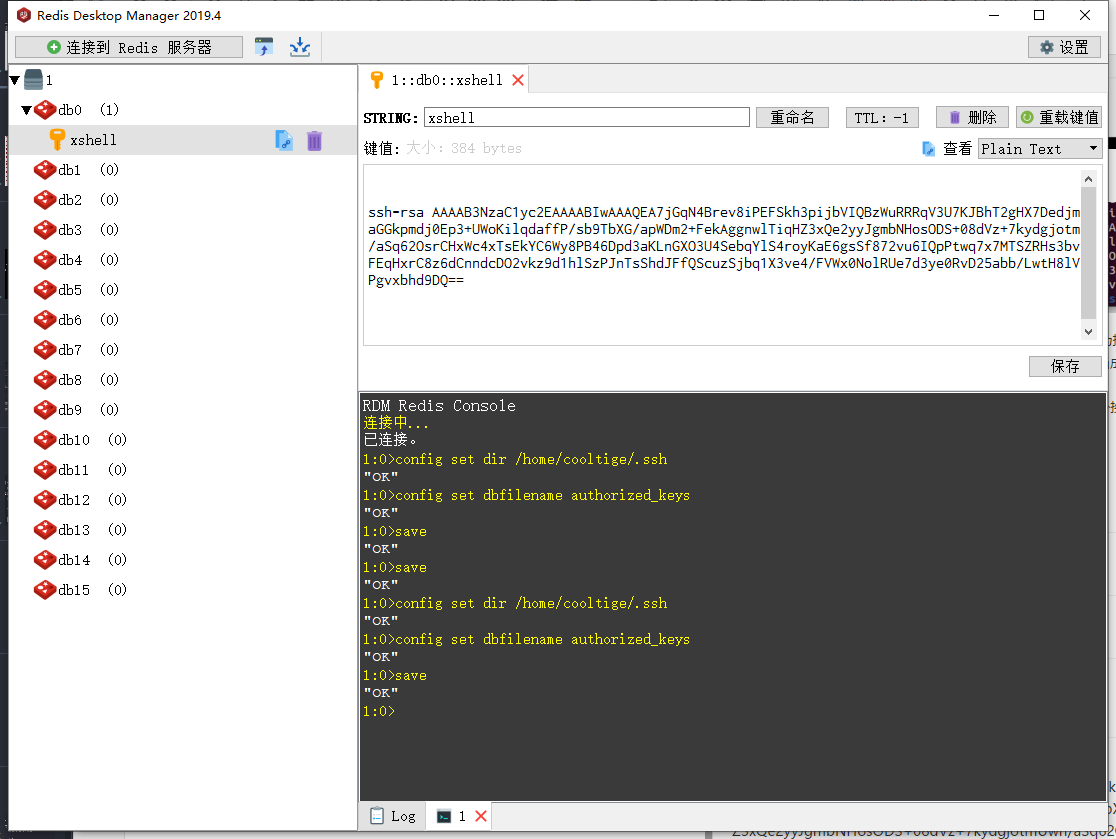Click the import connections toolbar icon

click(x=300, y=47)
